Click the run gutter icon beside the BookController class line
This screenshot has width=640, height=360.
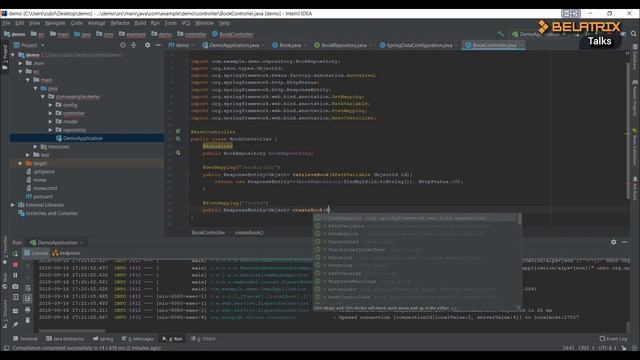click(x=178, y=139)
